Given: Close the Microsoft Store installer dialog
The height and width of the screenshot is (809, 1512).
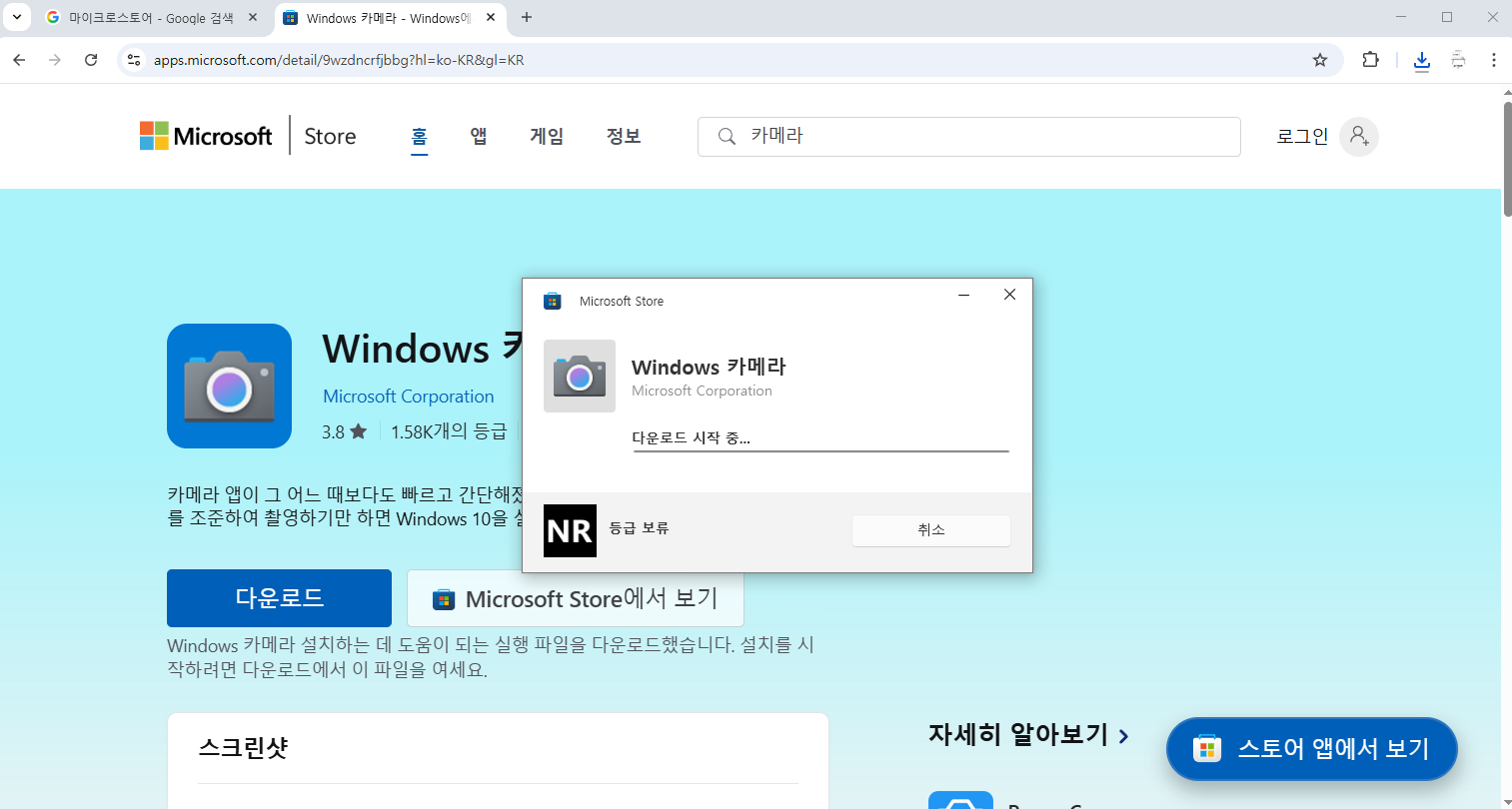Looking at the screenshot, I should 1009,295.
